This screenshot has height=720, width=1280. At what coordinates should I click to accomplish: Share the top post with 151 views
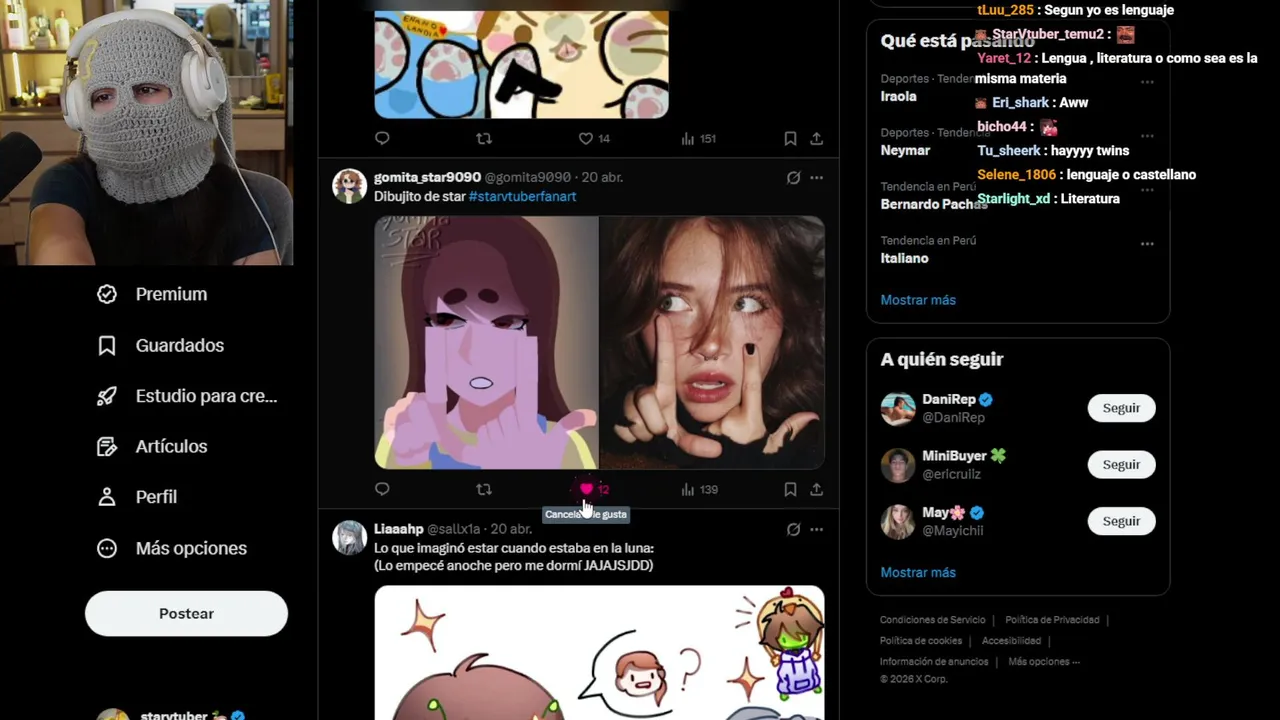click(x=816, y=138)
